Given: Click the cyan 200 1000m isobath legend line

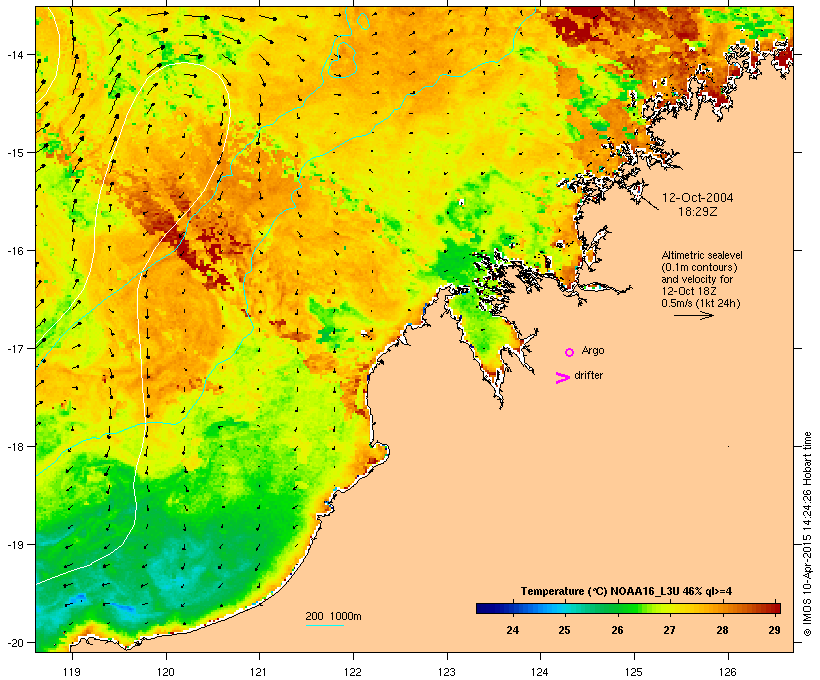Looking at the screenshot, I should [x=325, y=625].
